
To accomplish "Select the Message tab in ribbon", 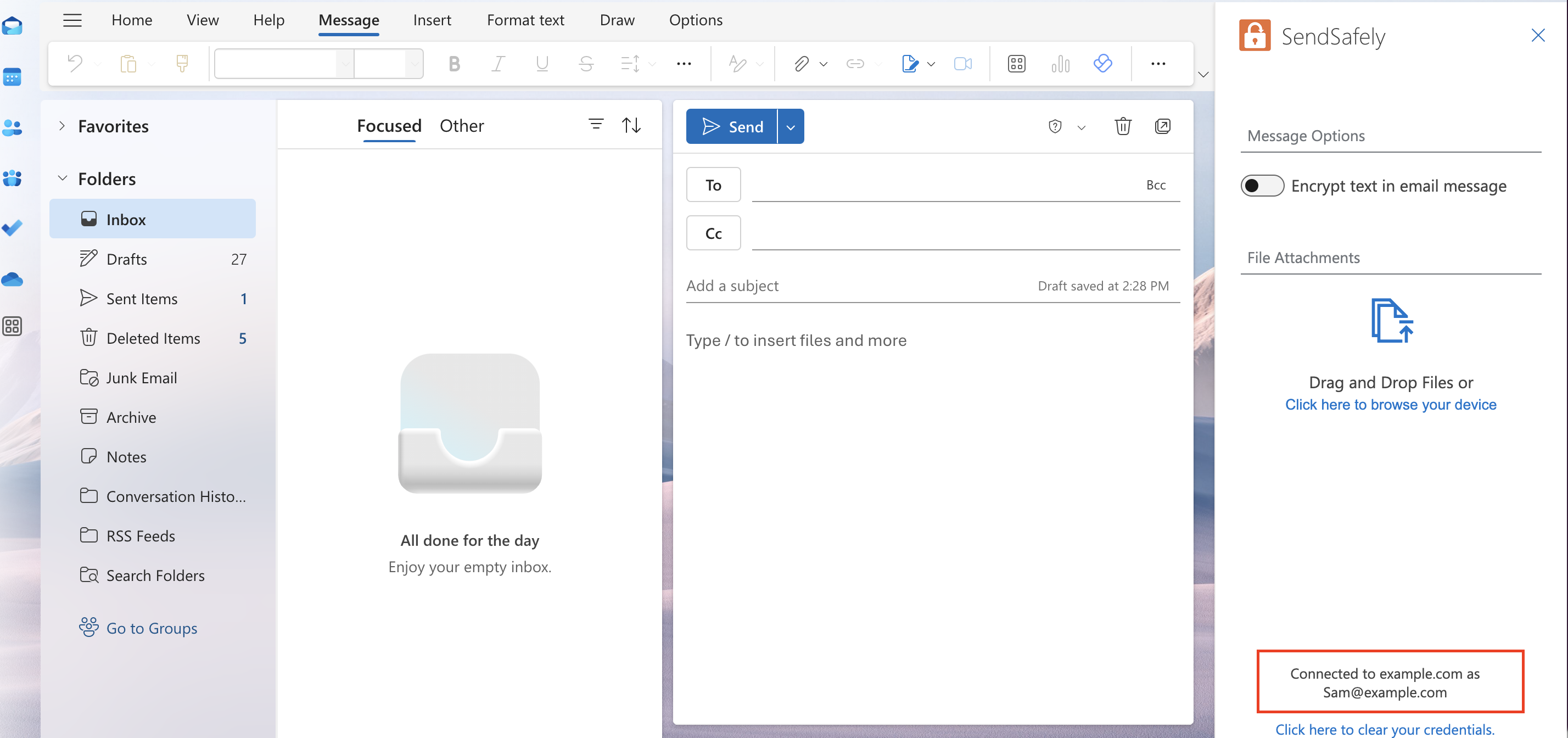I will tap(348, 19).
